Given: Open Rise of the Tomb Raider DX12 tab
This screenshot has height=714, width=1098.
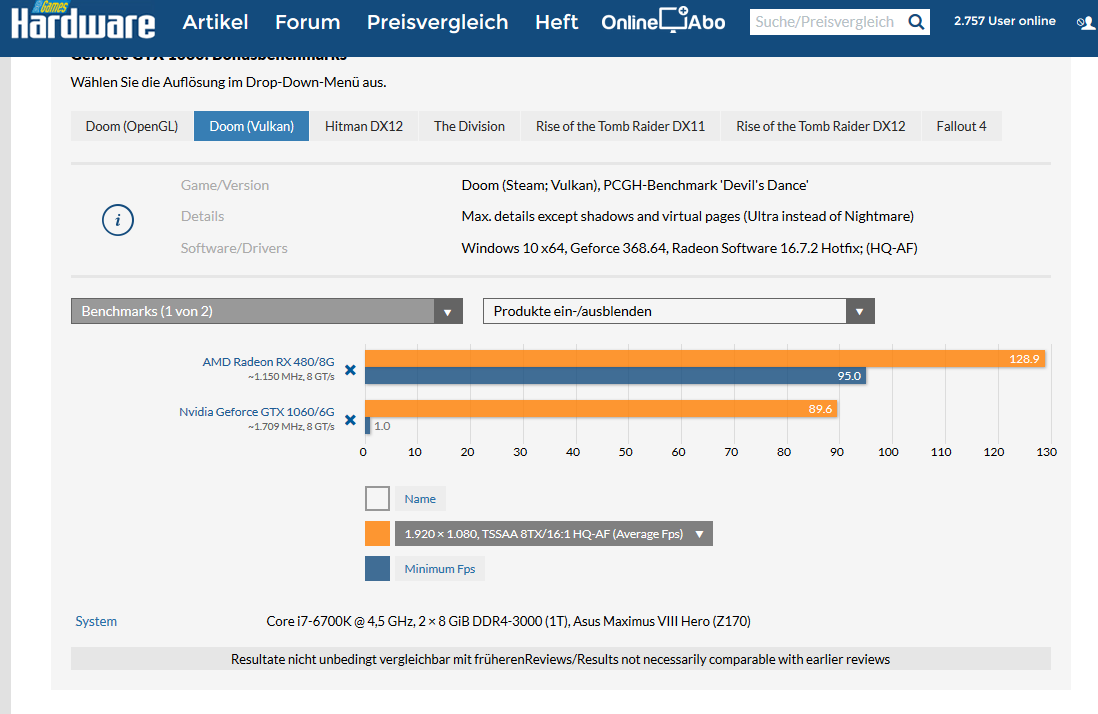Looking at the screenshot, I should click(821, 126).
